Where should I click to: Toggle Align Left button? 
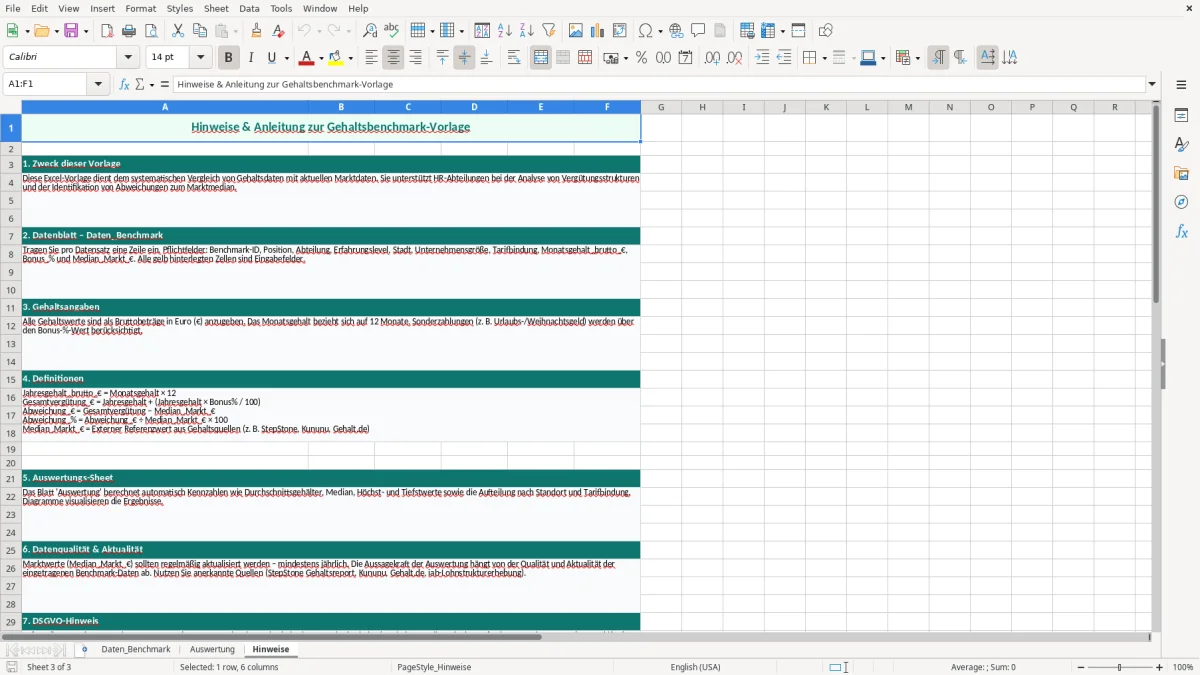click(371, 58)
